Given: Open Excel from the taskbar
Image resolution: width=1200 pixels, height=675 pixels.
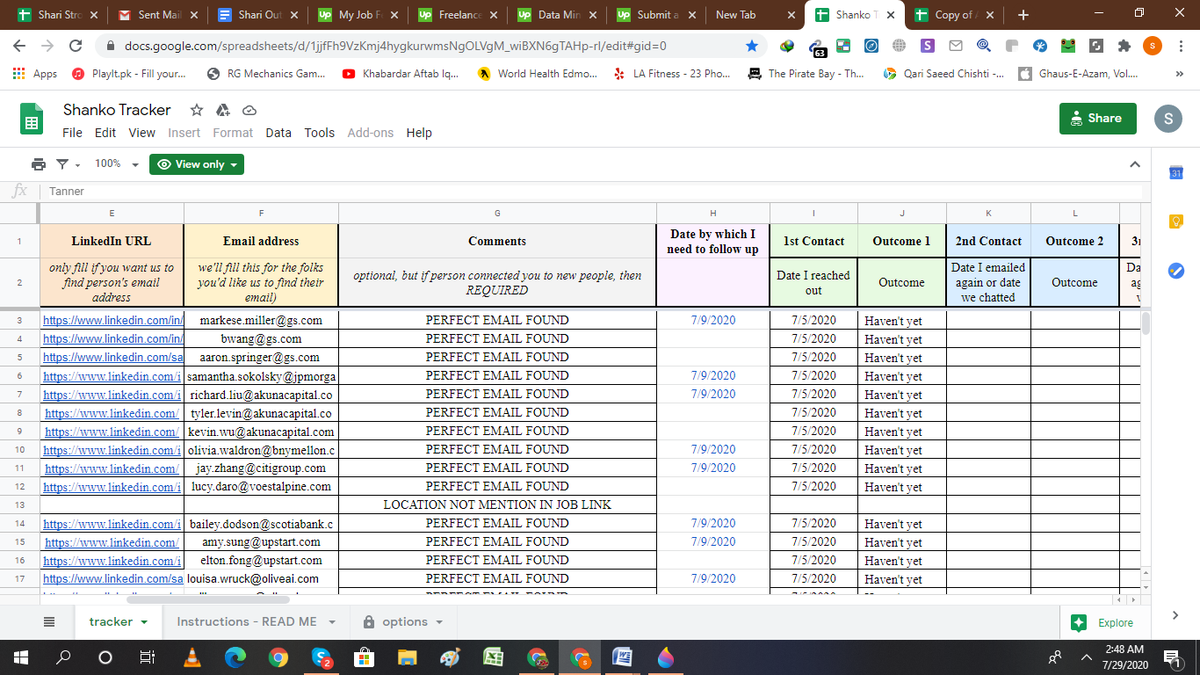Looking at the screenshot, I should click(493, 657).
